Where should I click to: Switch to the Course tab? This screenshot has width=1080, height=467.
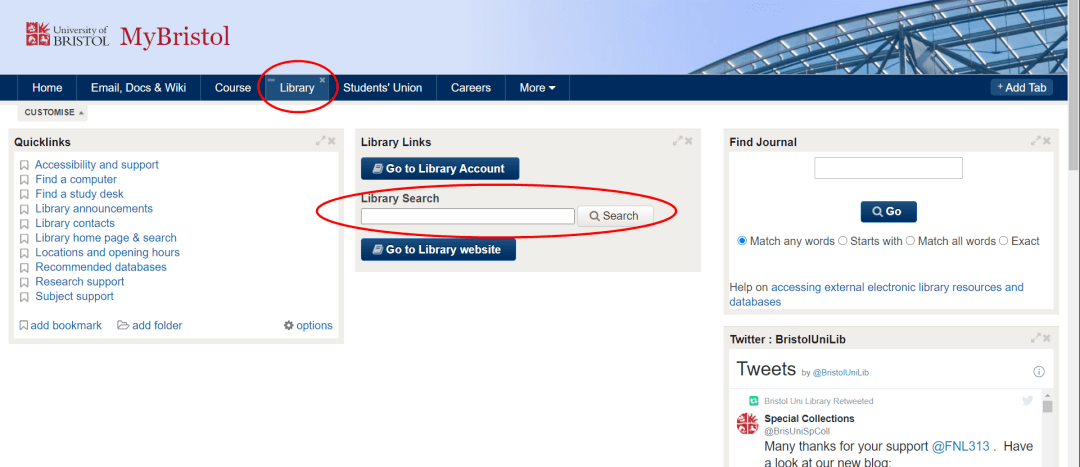pos(233,87)
